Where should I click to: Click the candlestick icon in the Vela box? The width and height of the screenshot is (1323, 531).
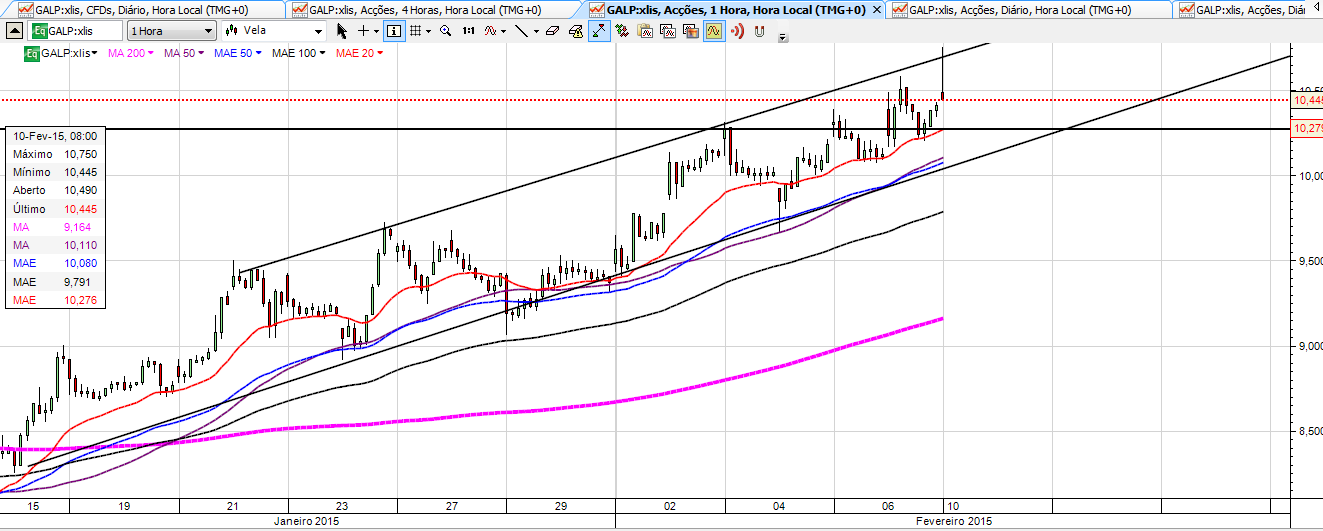(232, 30)
